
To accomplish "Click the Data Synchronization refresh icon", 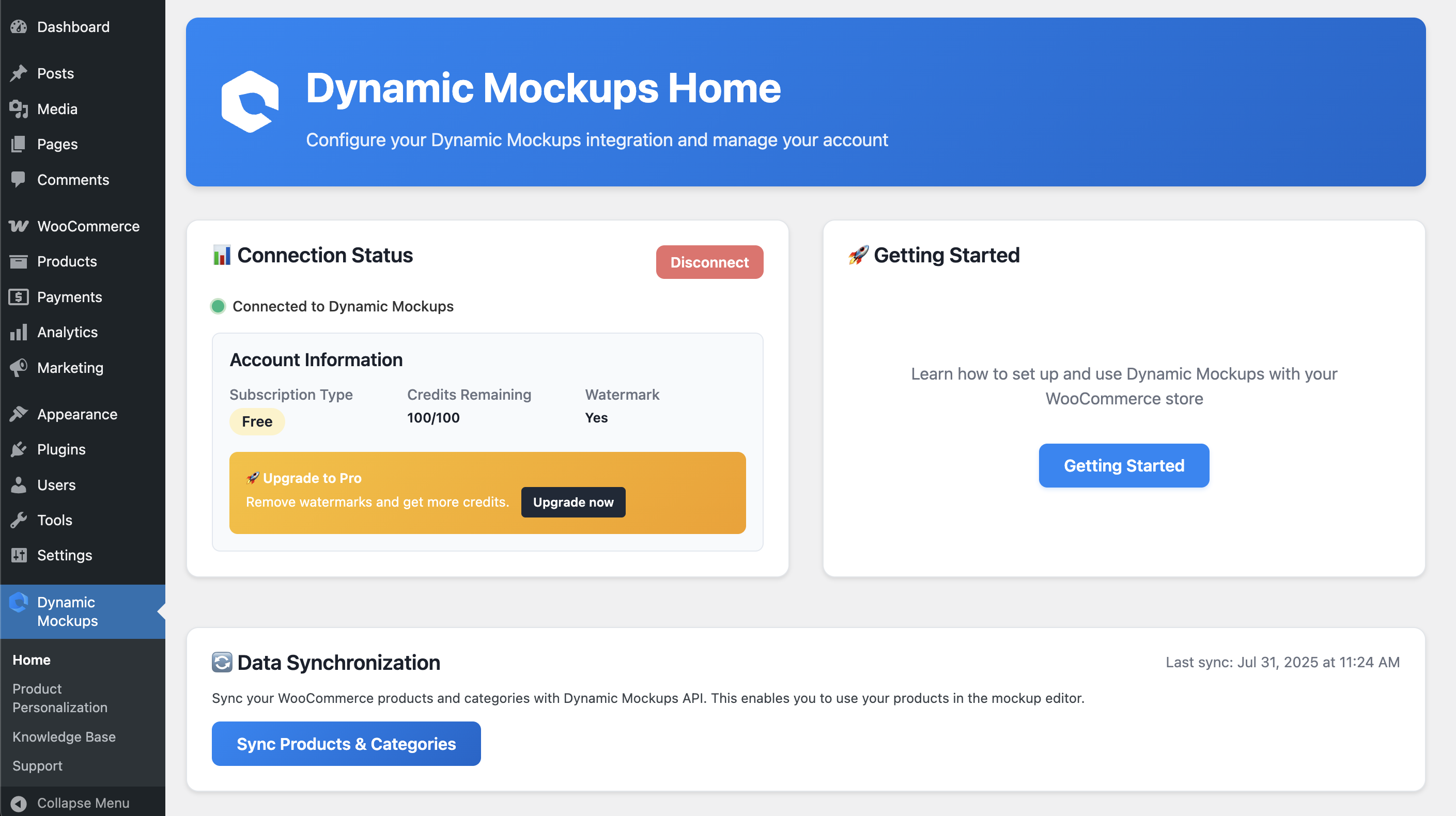I will (x=222, y=662).
